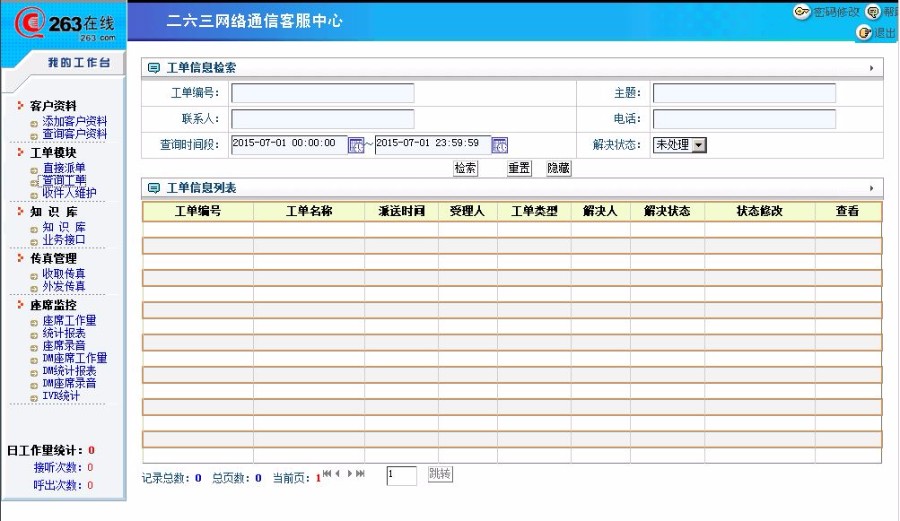
Task: Open the end-time calendar picker icon
Action: [500, 145]
